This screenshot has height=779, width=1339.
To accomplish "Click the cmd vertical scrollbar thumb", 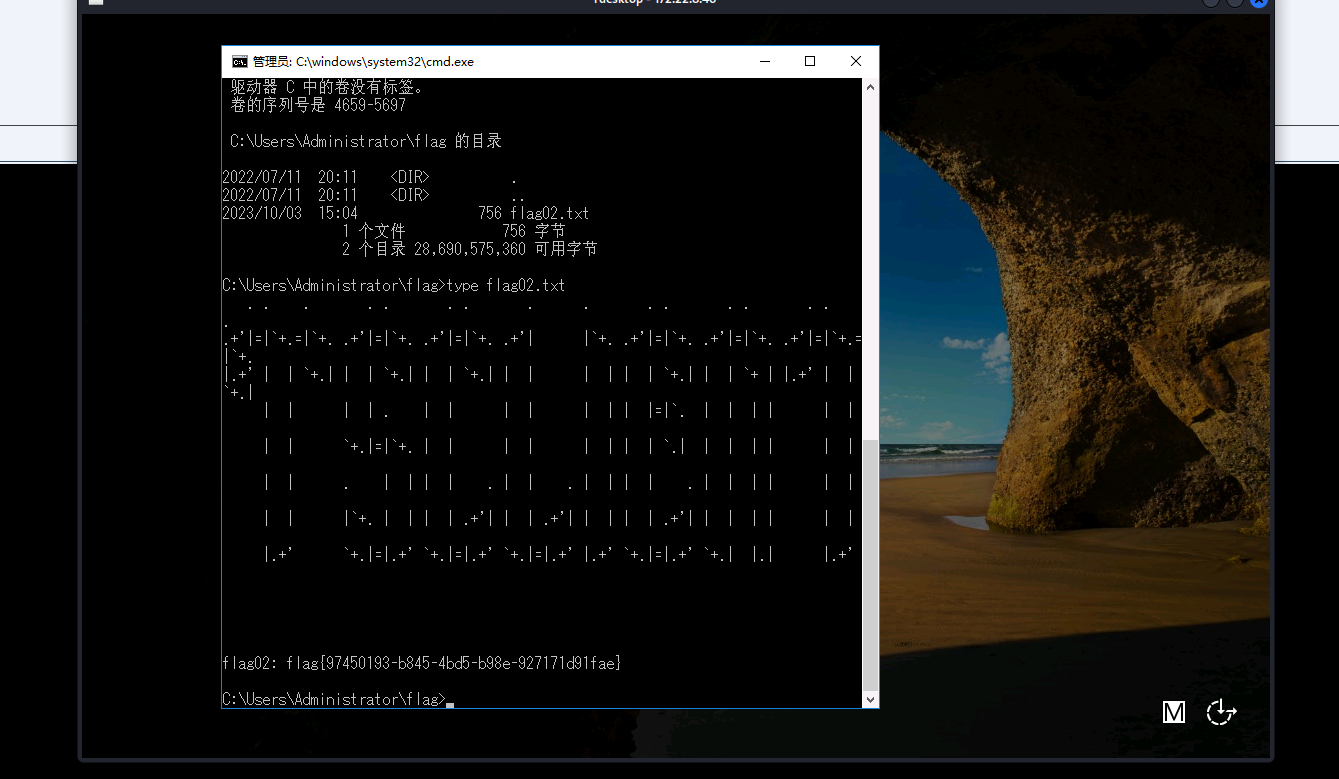I will pyautogui.click(x=870, y=564).
